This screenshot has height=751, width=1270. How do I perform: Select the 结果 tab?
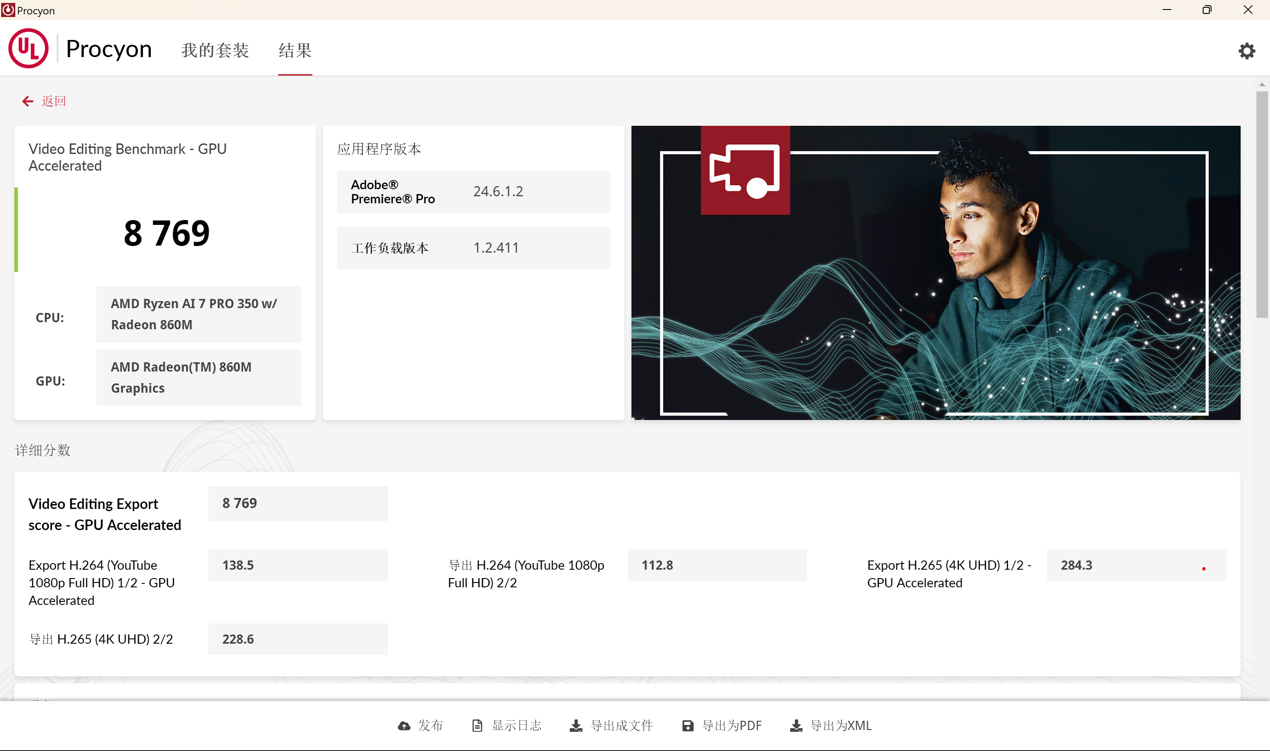[x=295, y=51]
